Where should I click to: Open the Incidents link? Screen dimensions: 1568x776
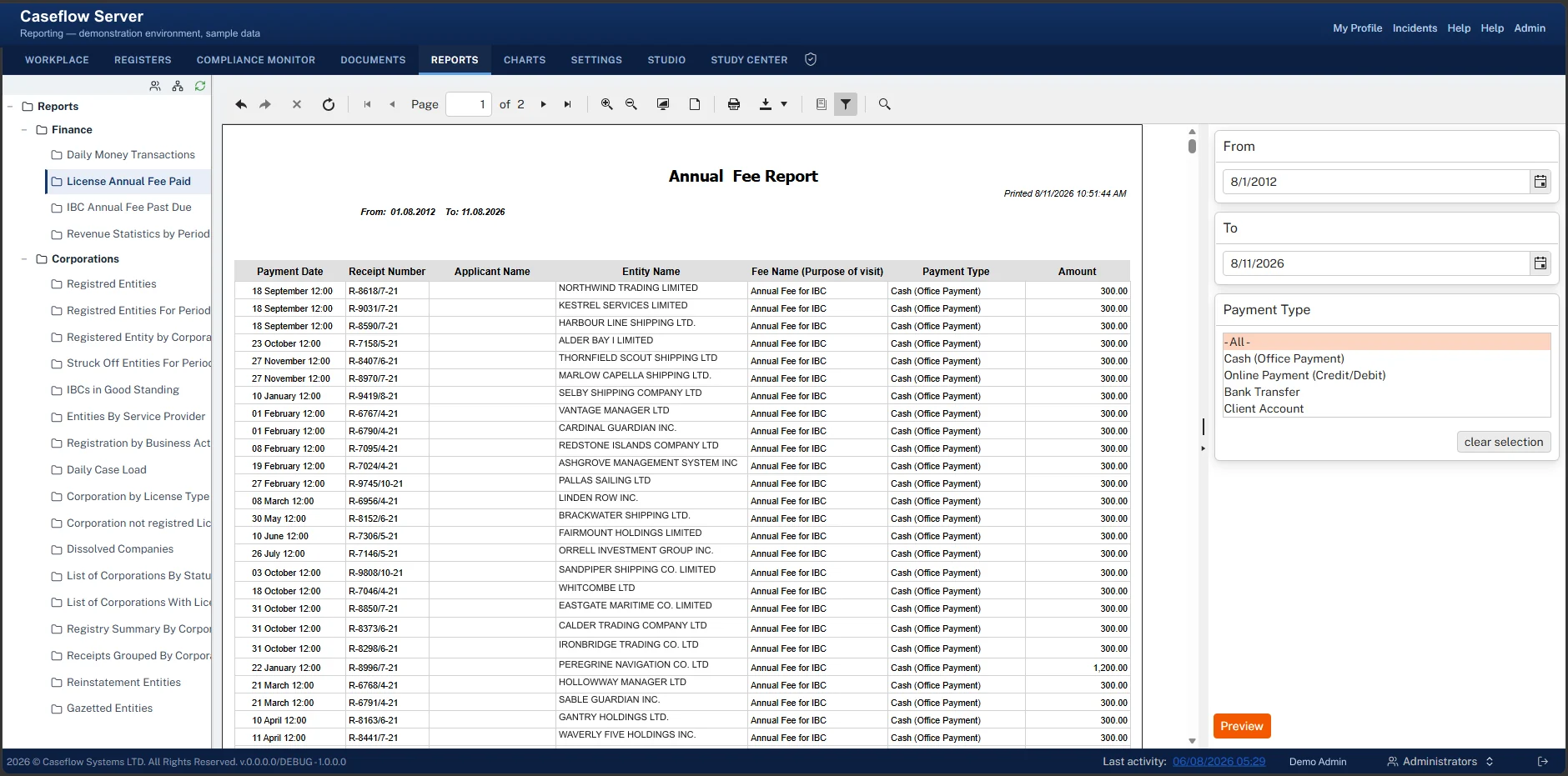point(1415,28)
